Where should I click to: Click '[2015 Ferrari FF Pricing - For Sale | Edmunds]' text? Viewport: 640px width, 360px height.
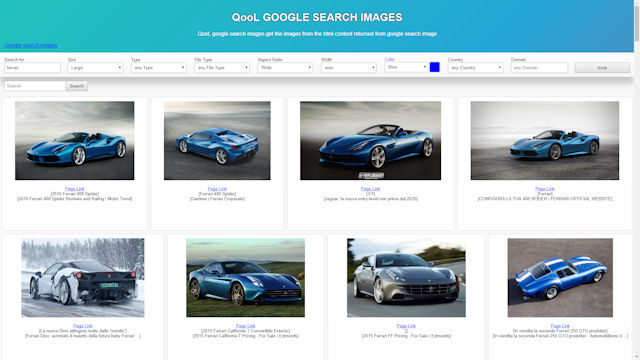[x=406, y=336]
